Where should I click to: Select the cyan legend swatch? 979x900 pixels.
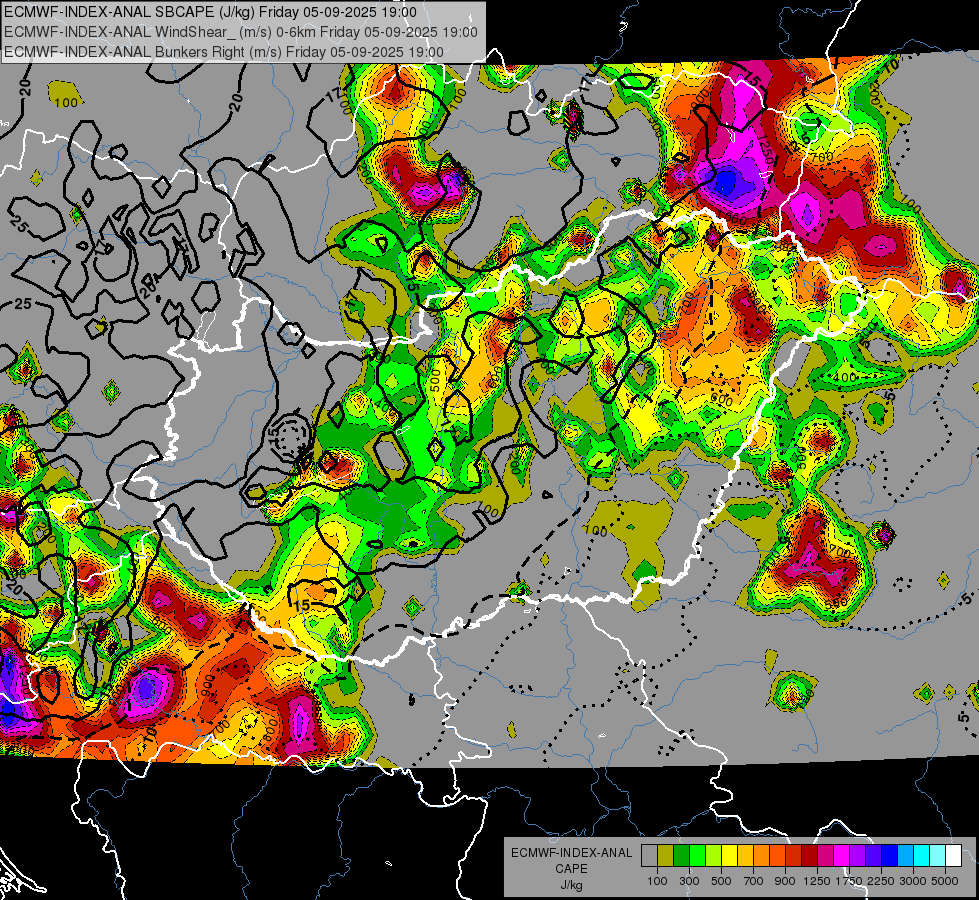922,856
